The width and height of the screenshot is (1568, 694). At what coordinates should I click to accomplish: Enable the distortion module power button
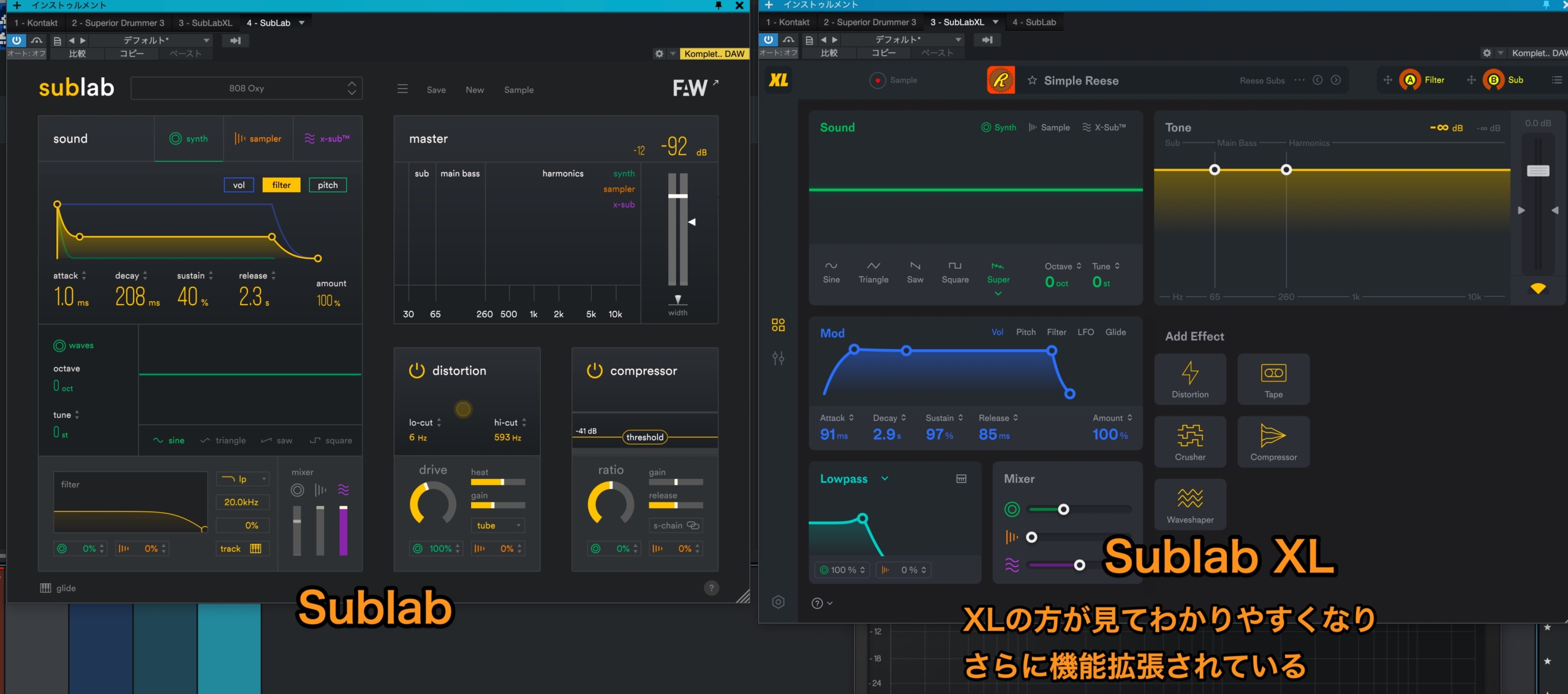417,370
